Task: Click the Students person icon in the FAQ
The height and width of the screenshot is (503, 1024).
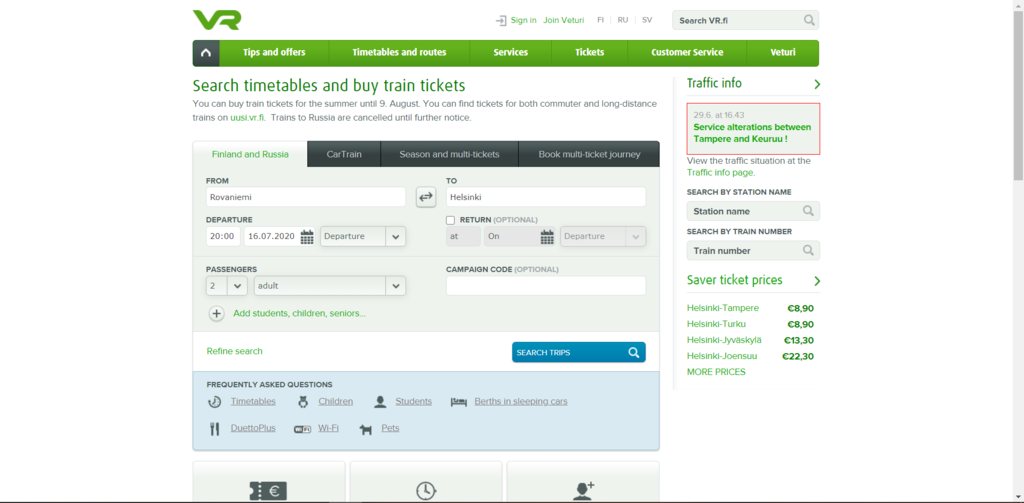Action: 380,402
